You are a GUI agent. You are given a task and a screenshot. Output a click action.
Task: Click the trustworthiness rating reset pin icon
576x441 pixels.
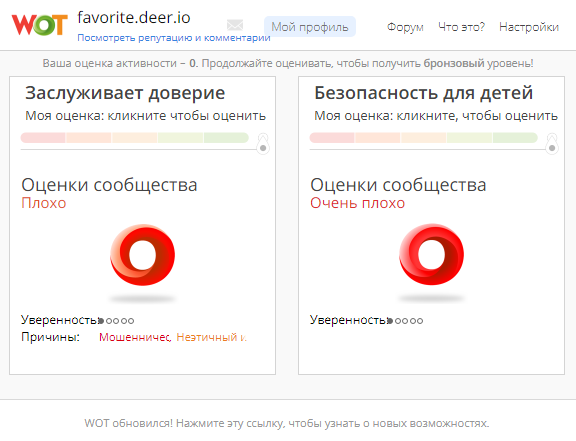coord(263,144)
